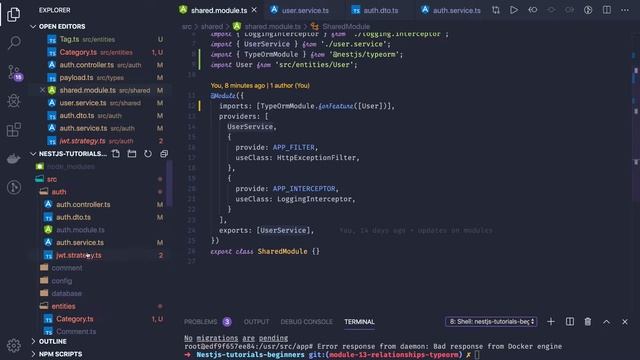Open the OUTPUT panel tab

tap(256, 322)
